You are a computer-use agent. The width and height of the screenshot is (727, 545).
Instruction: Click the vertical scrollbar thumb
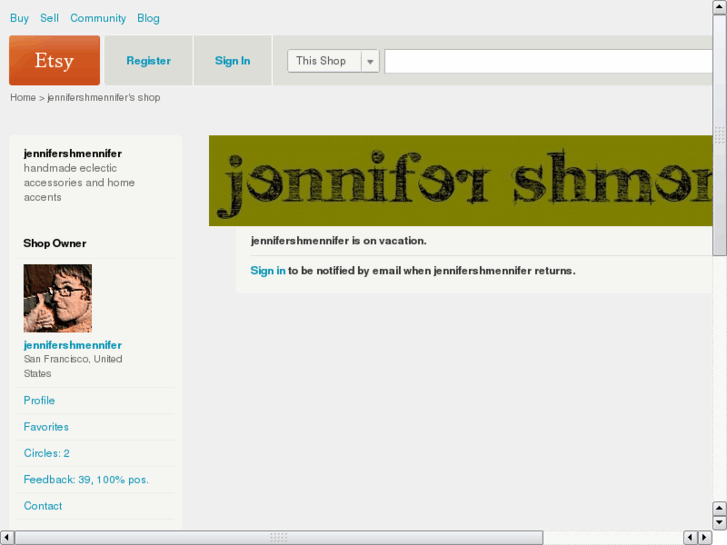[x=719, y=135]
